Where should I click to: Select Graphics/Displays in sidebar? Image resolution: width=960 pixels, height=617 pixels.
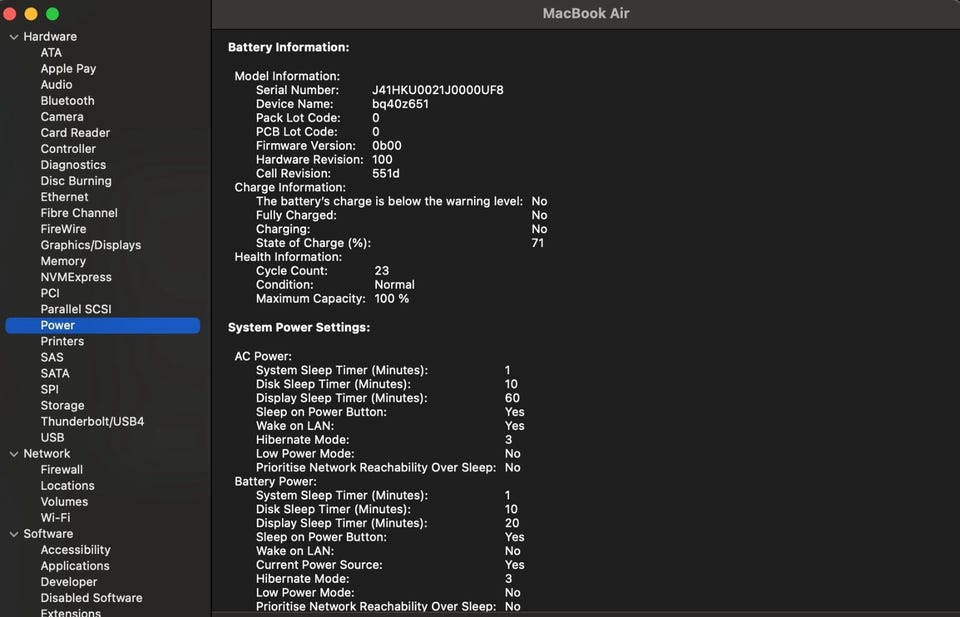tap(91, 245)
